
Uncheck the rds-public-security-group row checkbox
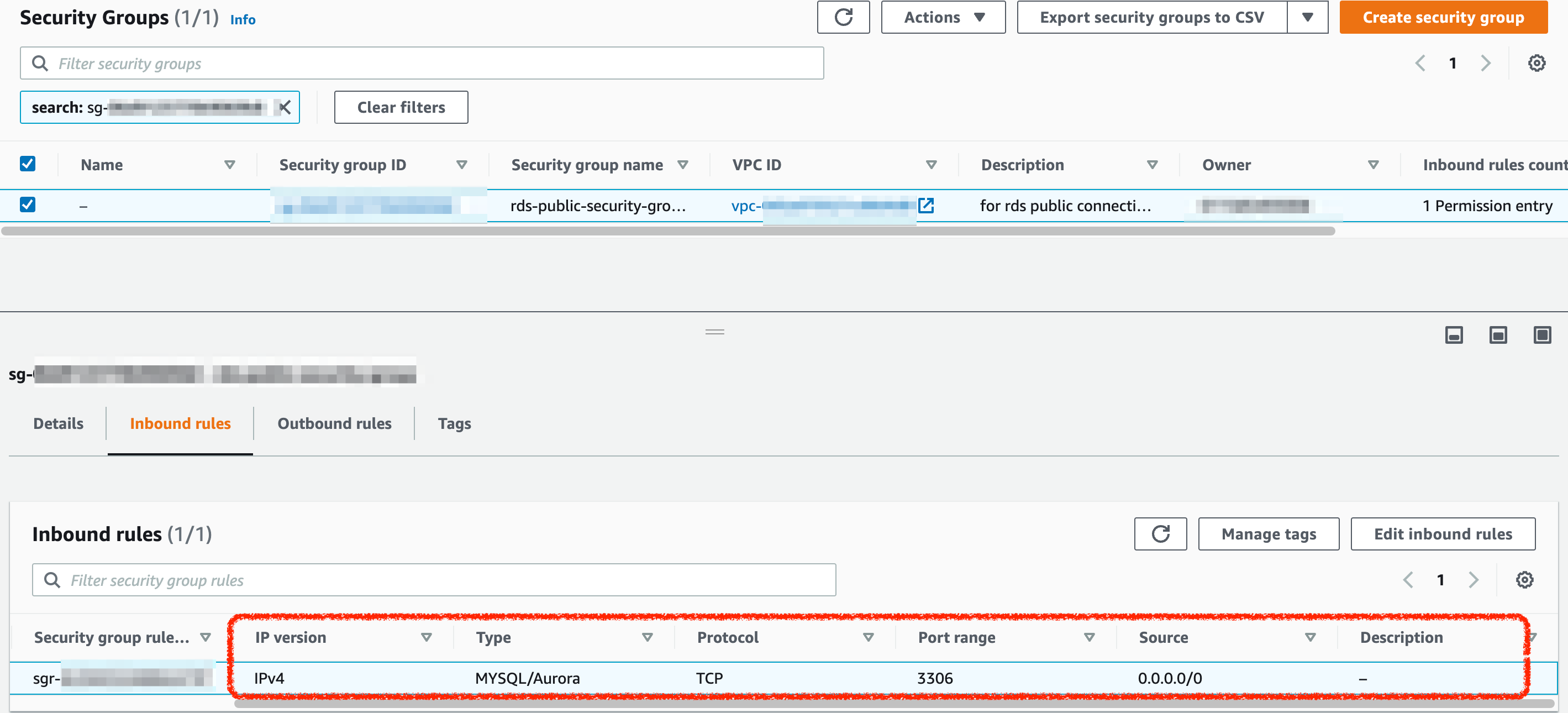28,205
